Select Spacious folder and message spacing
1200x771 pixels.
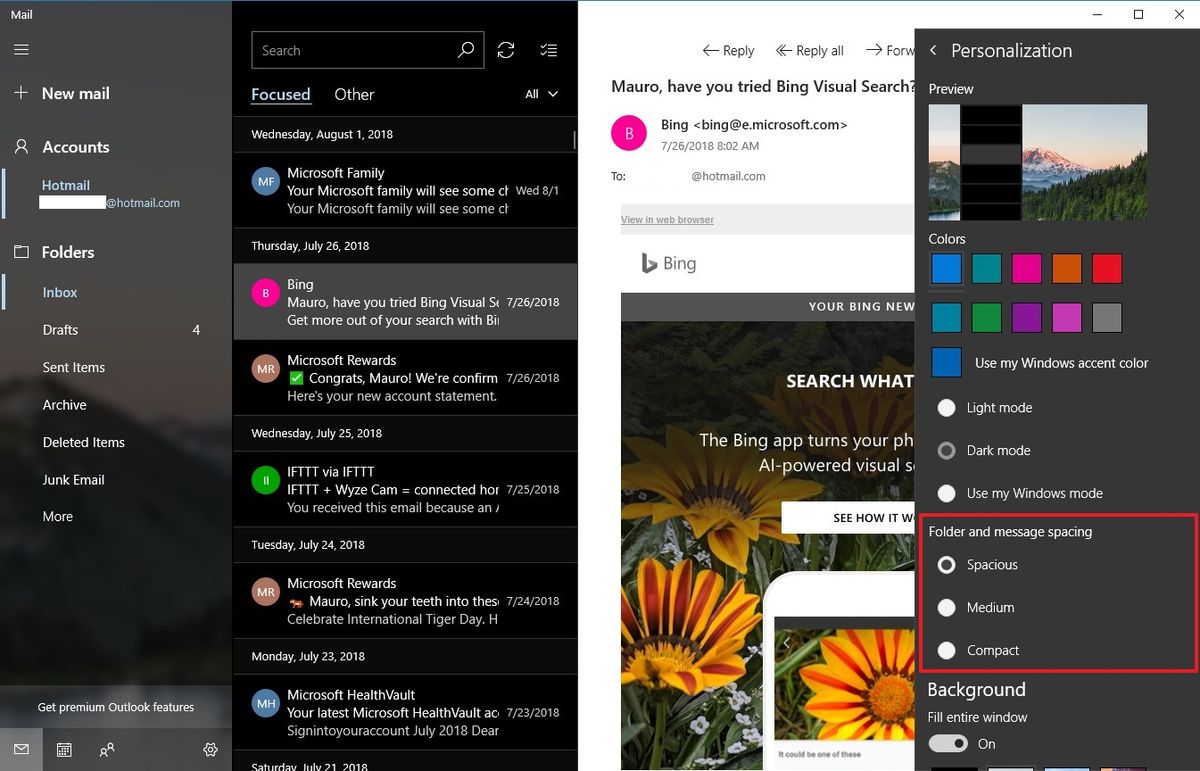click(946, 565)
